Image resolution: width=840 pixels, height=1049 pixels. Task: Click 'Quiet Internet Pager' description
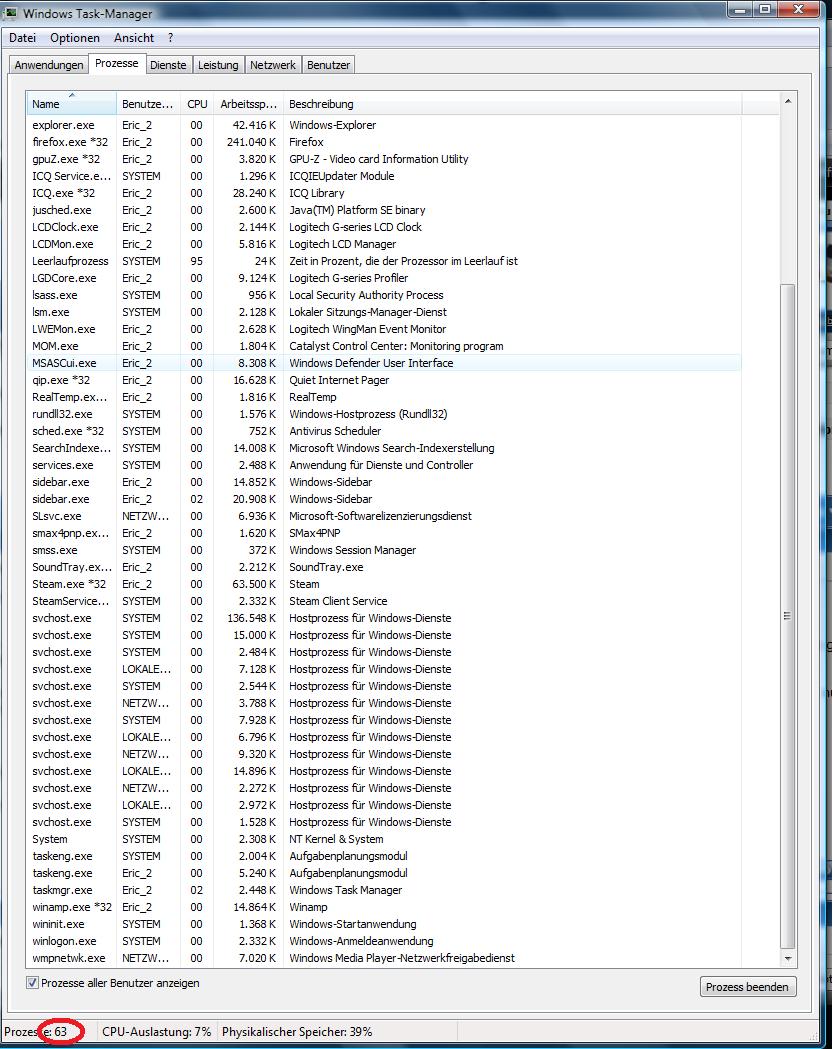point(339,380)
